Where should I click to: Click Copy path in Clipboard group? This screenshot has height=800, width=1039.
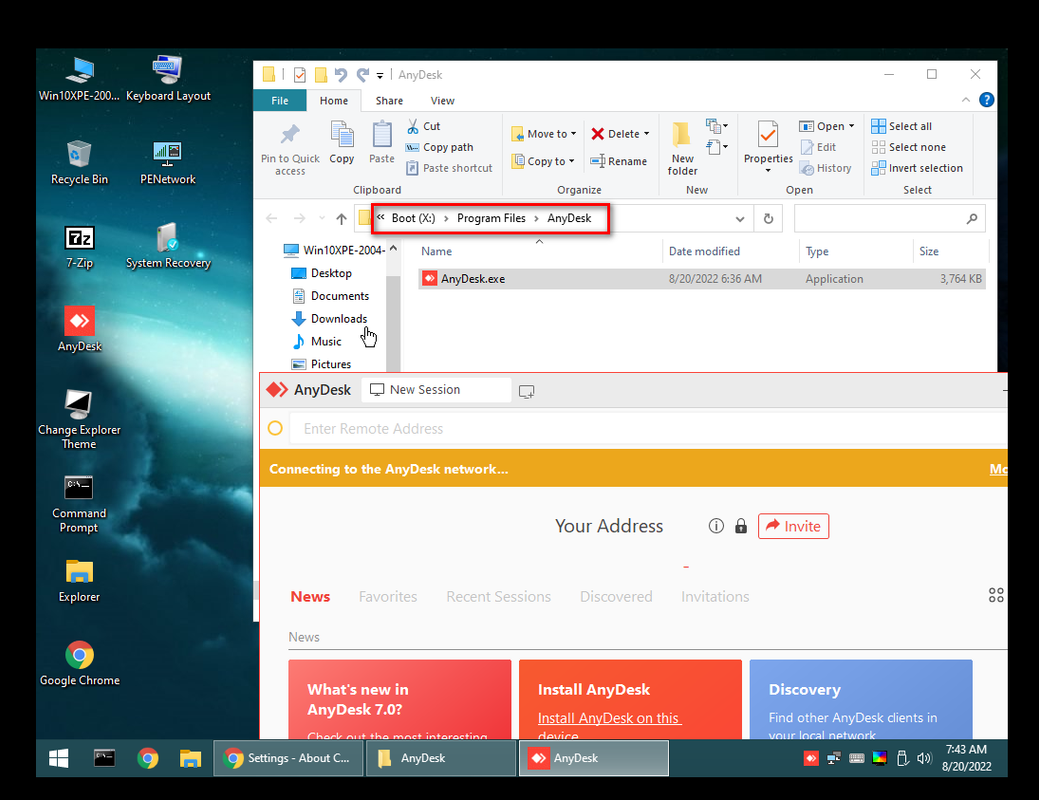click(440, 147)
